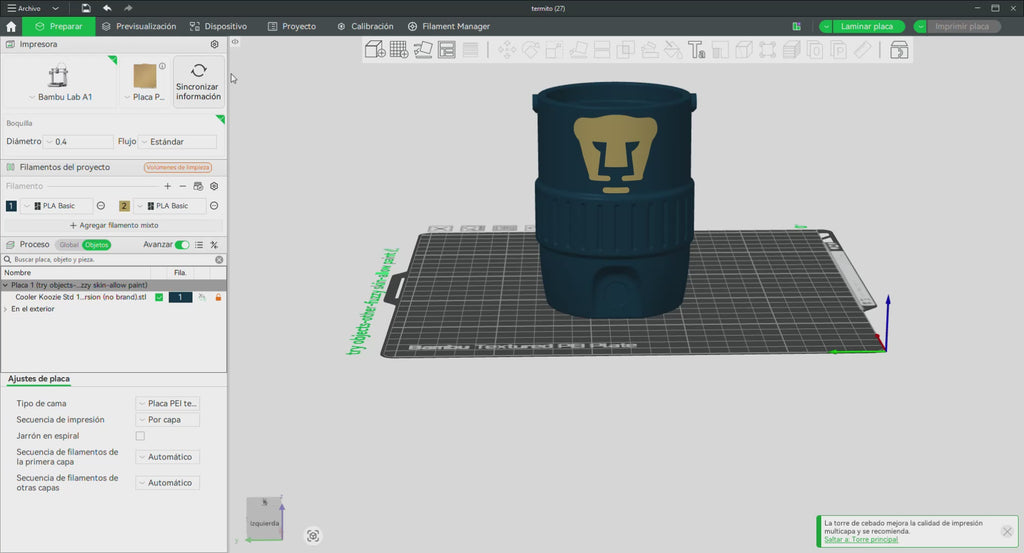Follow the Saltar a: Torre principal link
This screenshot has height=553, width=1024.
pos(861,540)
